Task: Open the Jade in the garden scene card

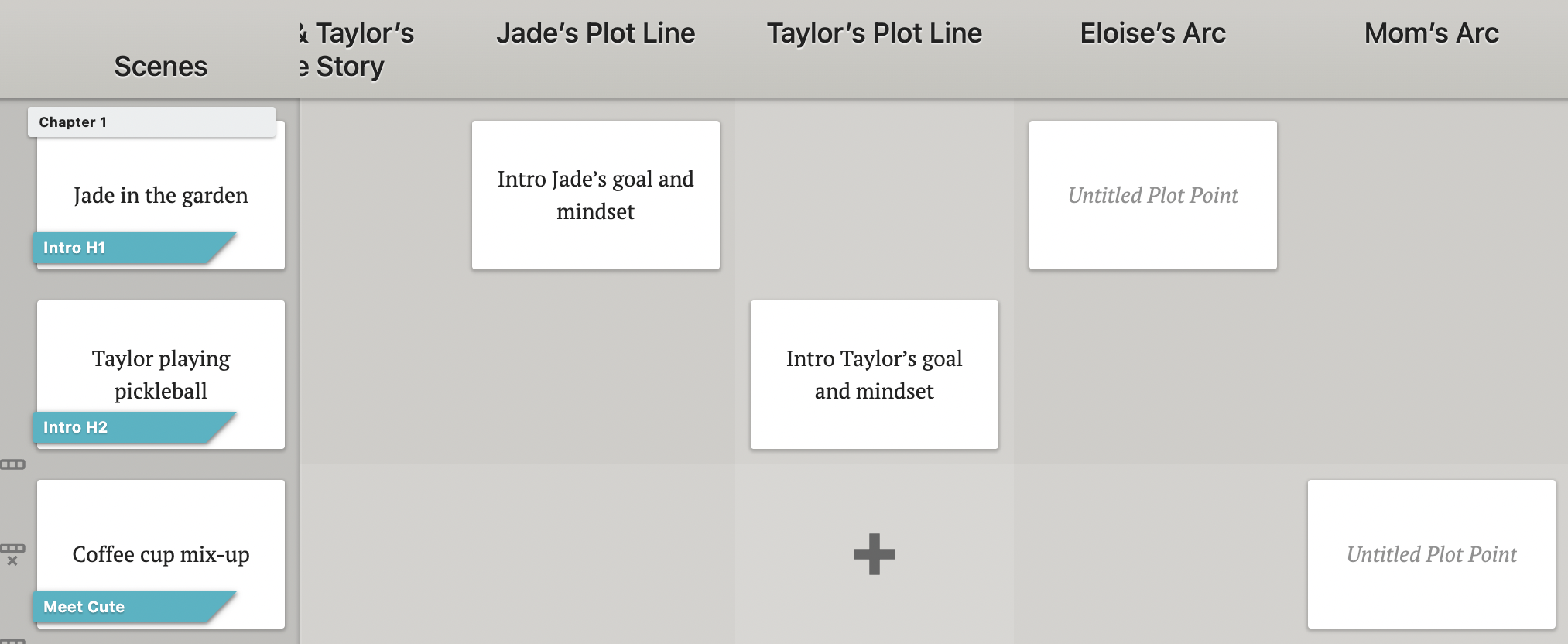Action: (x=160, y=195)
